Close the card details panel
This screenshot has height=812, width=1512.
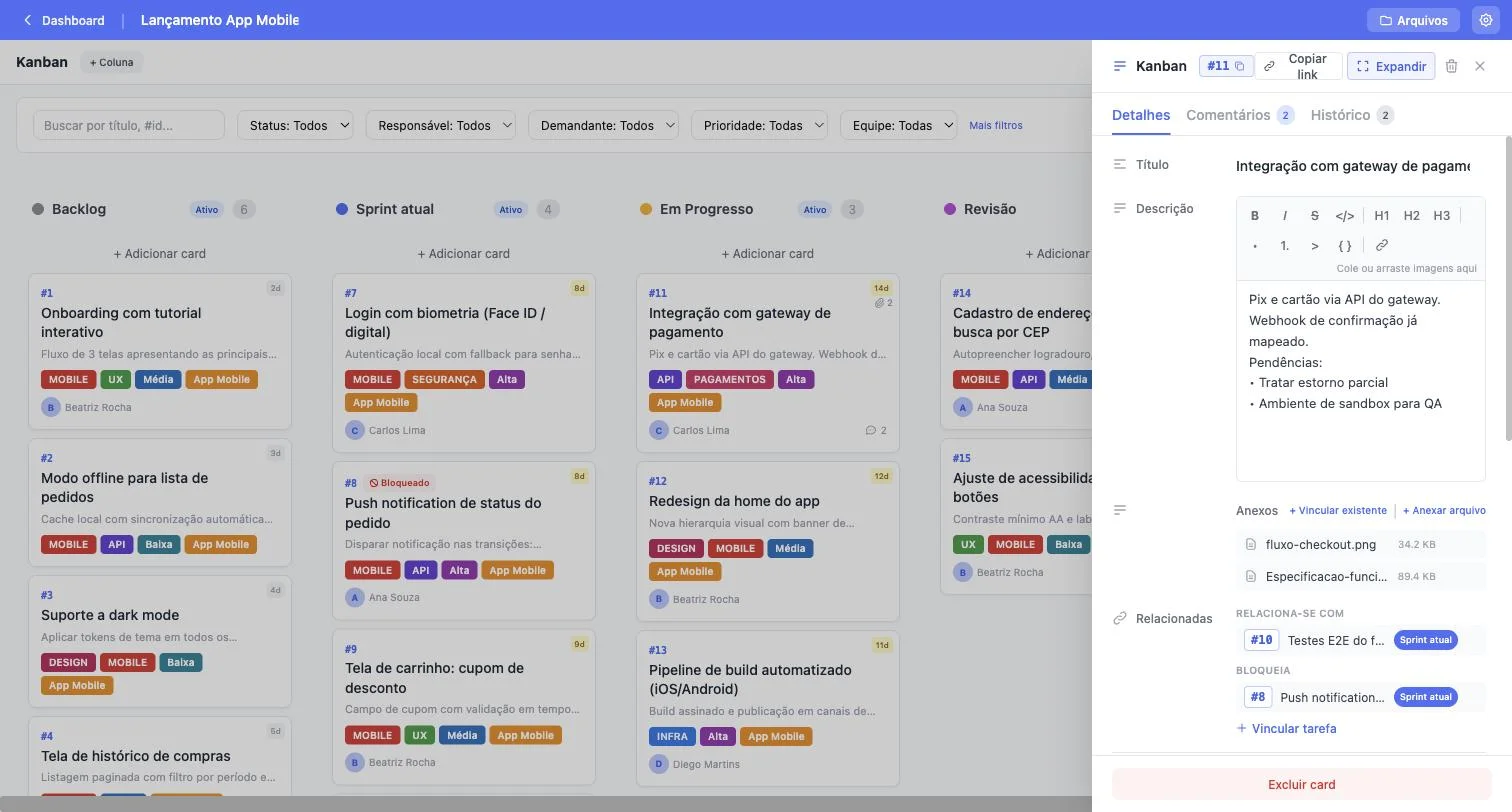pyautogui.click(x=1480, y=66)
